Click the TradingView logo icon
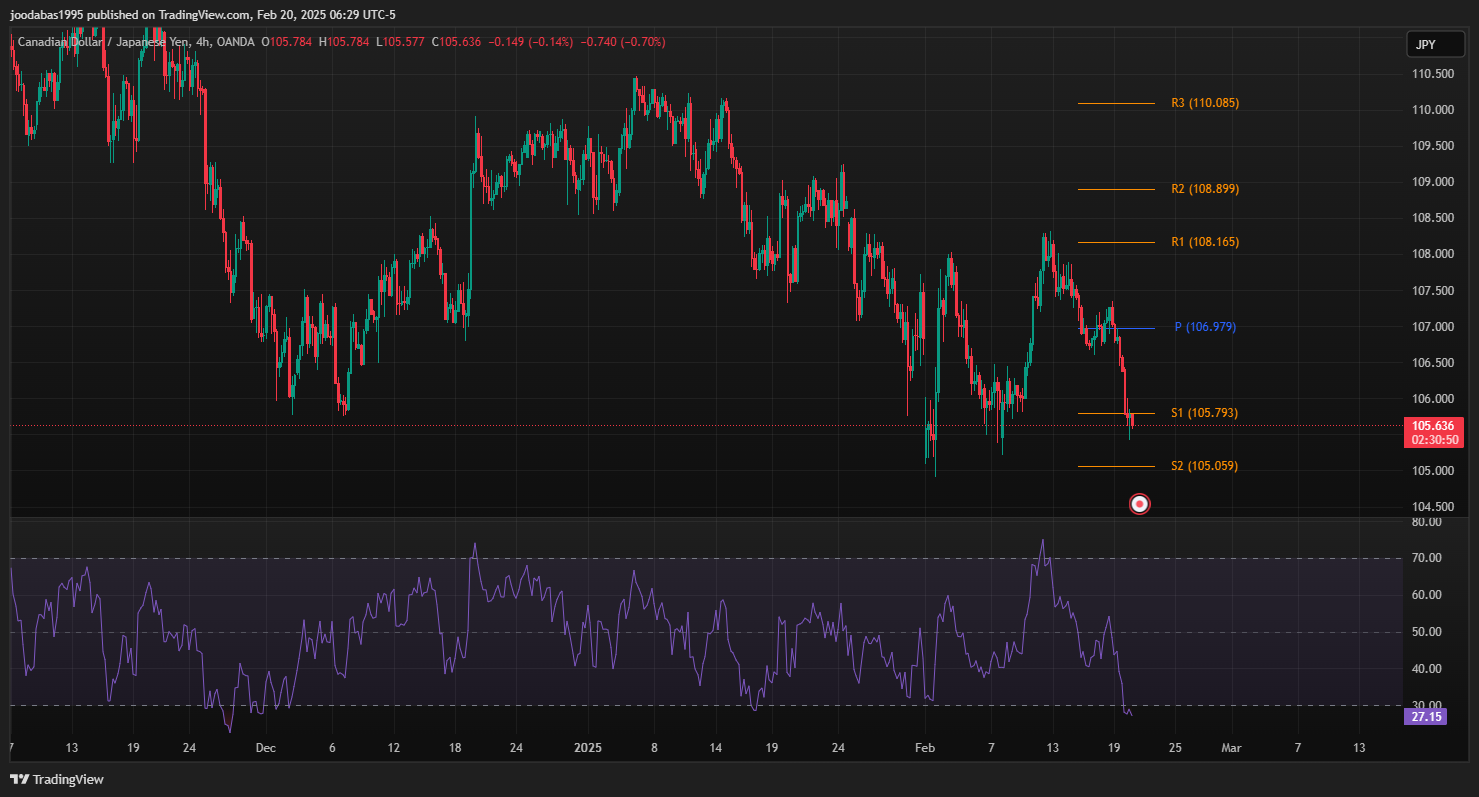Viewport: 1479px width, 797px height. pyautogui.click(x=19, y=779)
